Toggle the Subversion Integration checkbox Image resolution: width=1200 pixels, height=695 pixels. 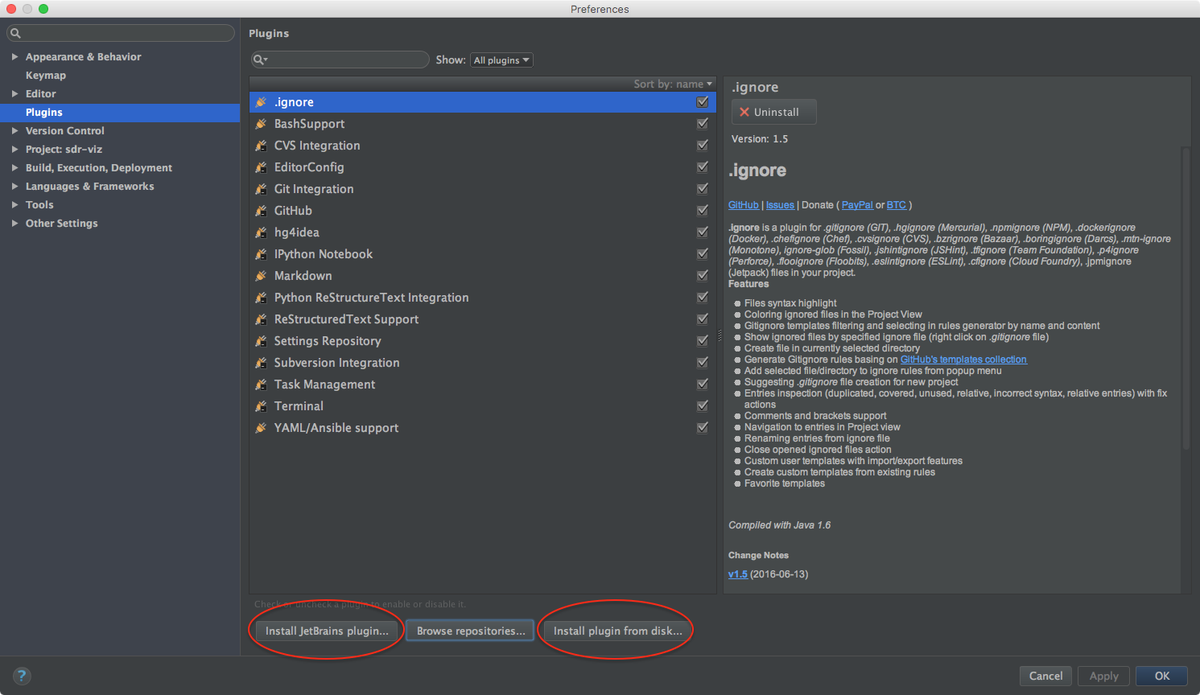[702, 363]
